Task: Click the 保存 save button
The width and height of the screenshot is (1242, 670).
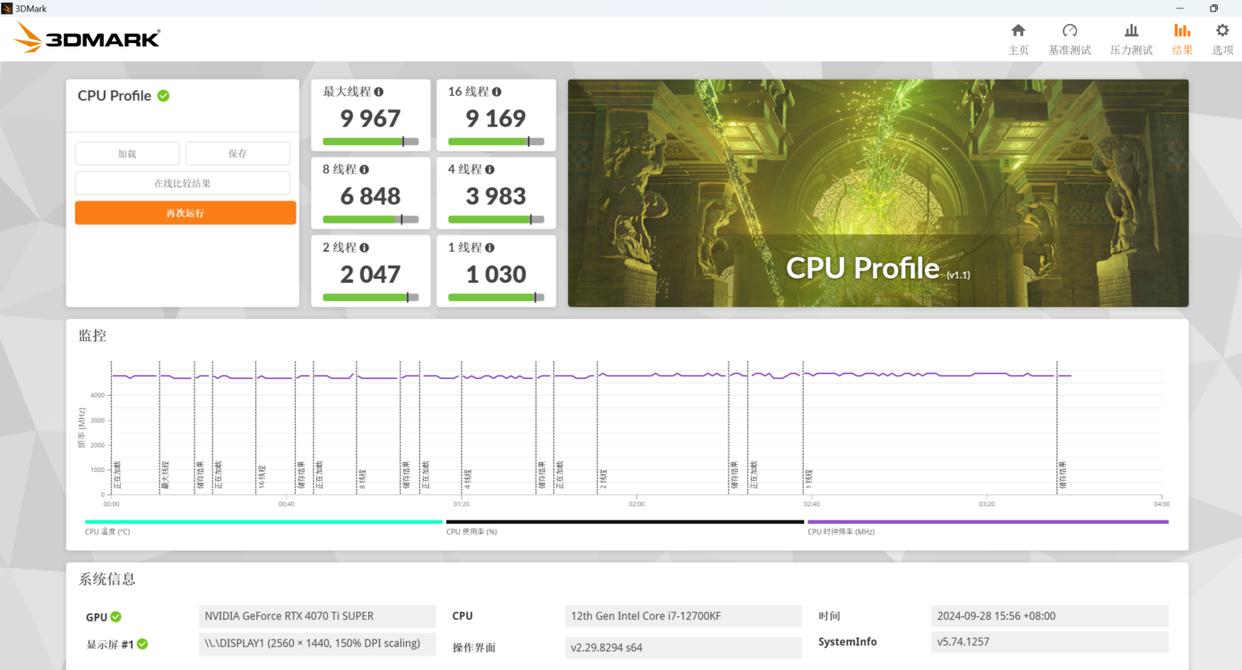Action: 238,153
